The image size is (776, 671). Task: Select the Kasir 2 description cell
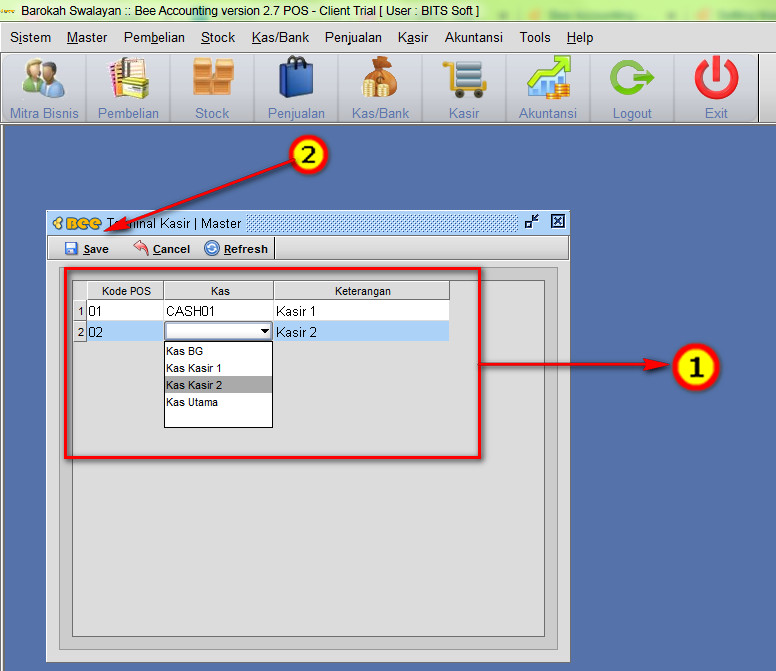(x=362, y=332)
